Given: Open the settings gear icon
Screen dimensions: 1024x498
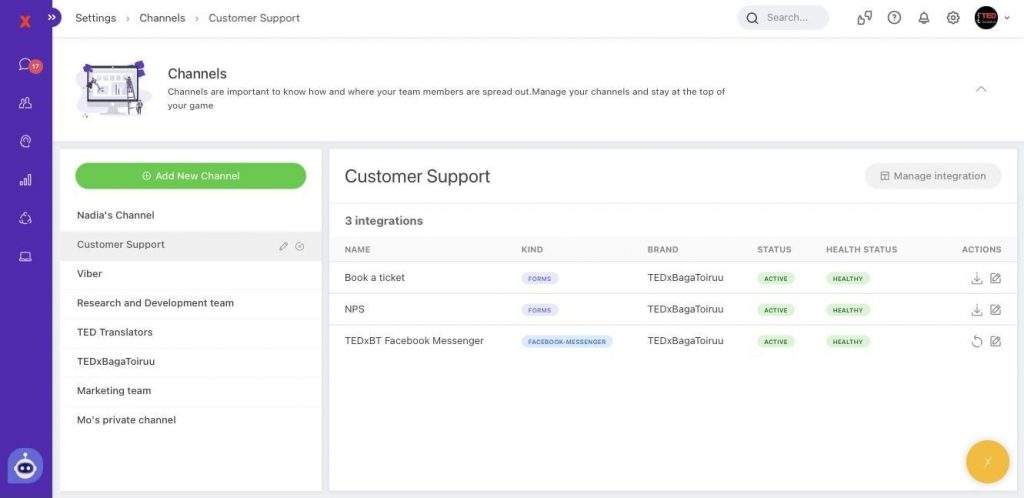Looking at the screenshot, I should 953,18.
